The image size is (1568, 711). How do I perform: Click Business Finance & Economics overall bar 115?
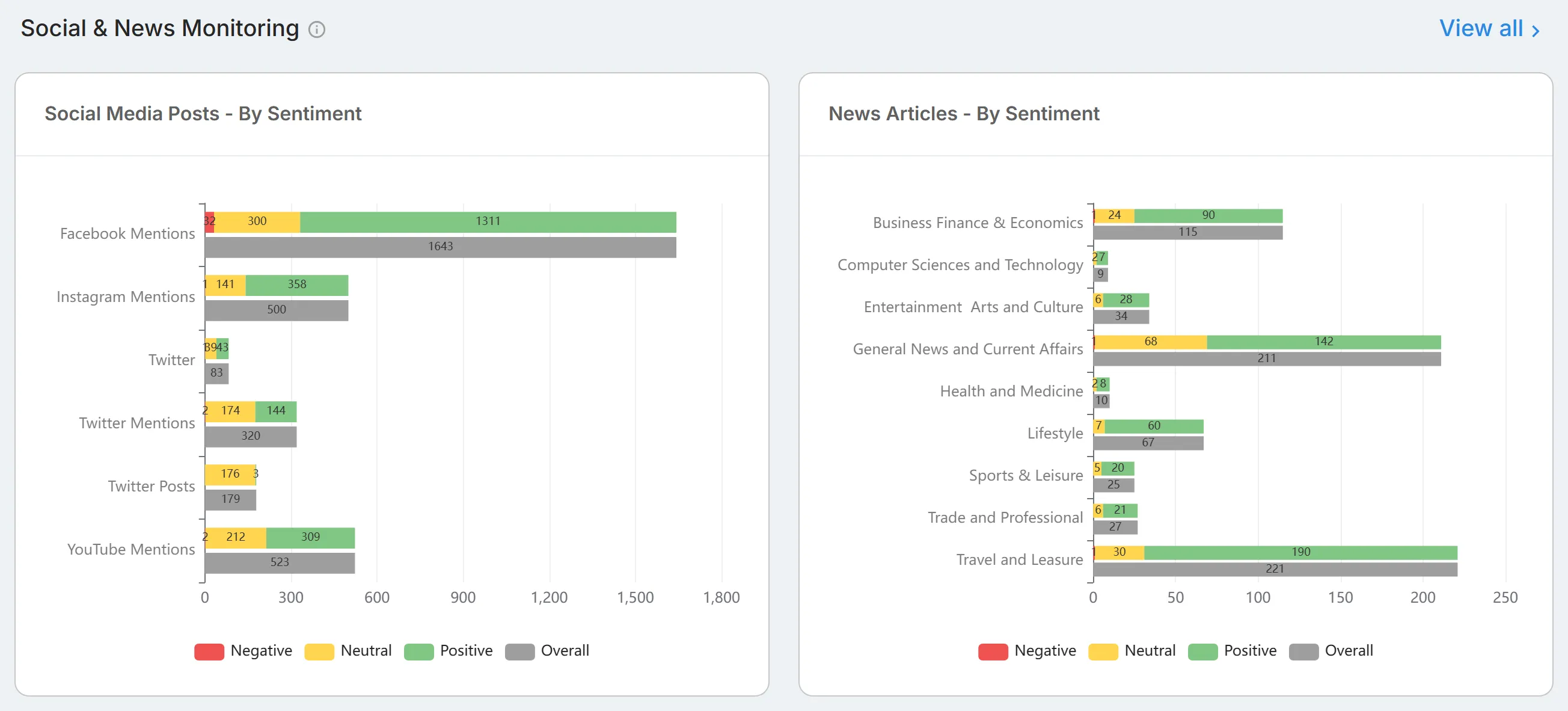pos(1187,233)
